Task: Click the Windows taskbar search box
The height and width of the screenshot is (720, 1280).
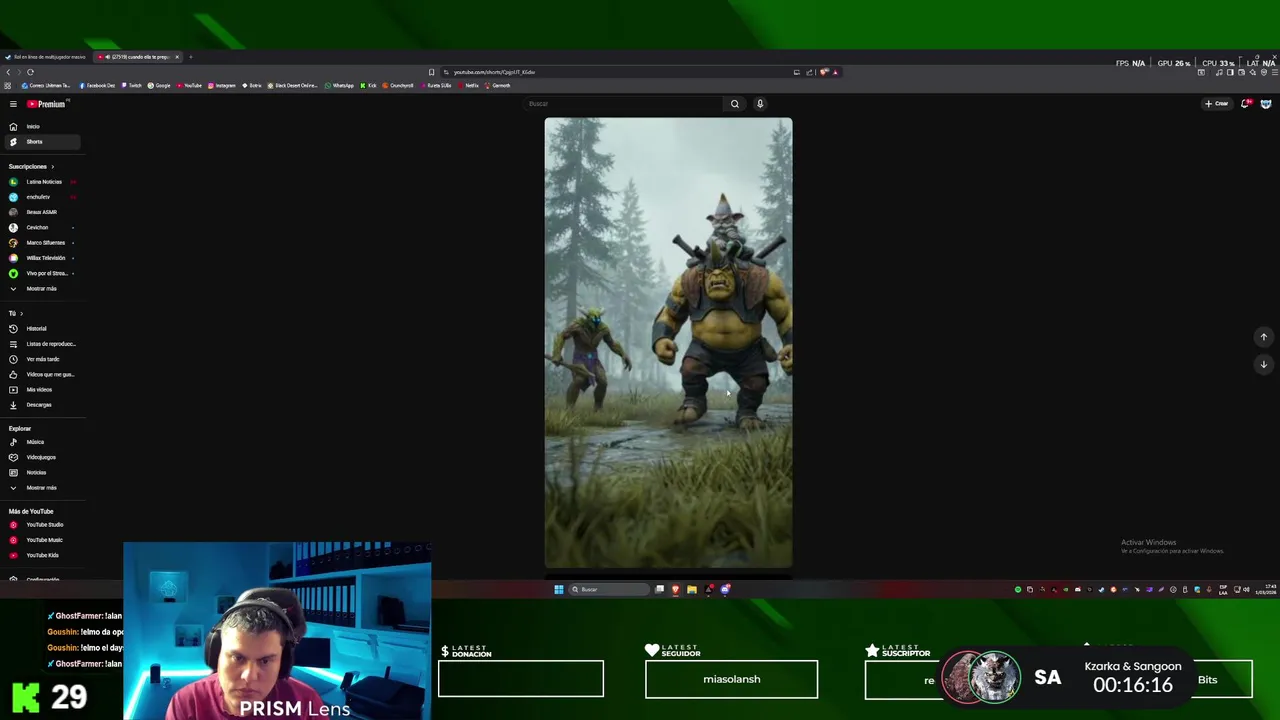Action: click(609, 589)
